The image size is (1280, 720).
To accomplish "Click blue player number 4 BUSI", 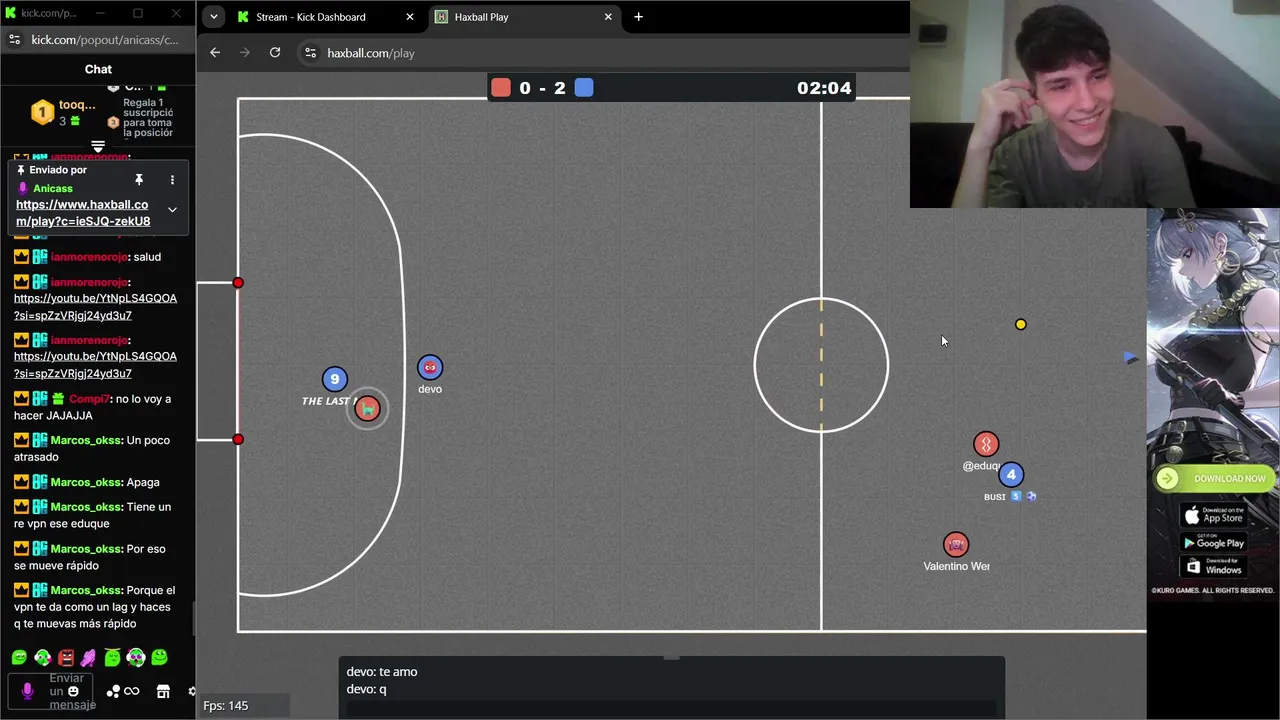I will pyautogui.click(x=1011, y=474).
